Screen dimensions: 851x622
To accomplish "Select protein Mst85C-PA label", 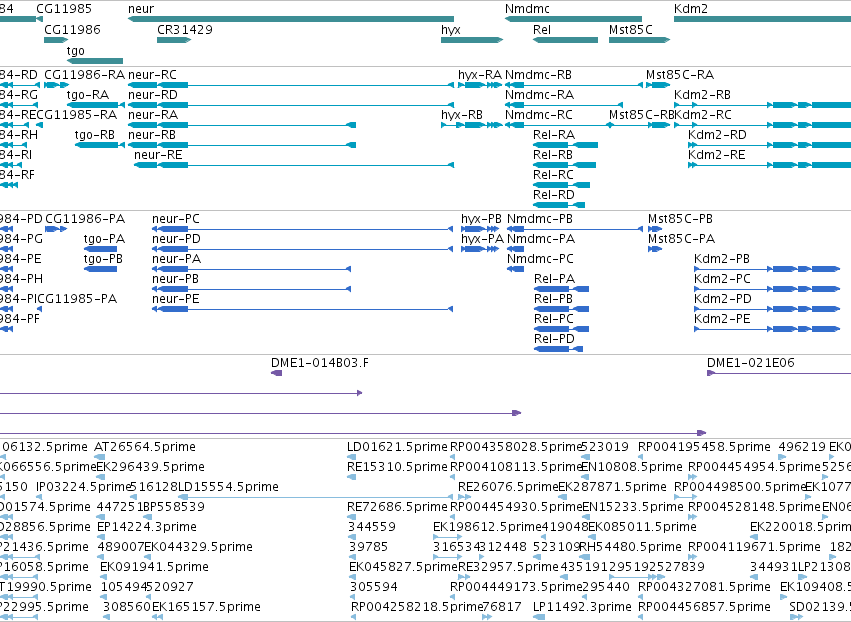I will pos(681,239).
